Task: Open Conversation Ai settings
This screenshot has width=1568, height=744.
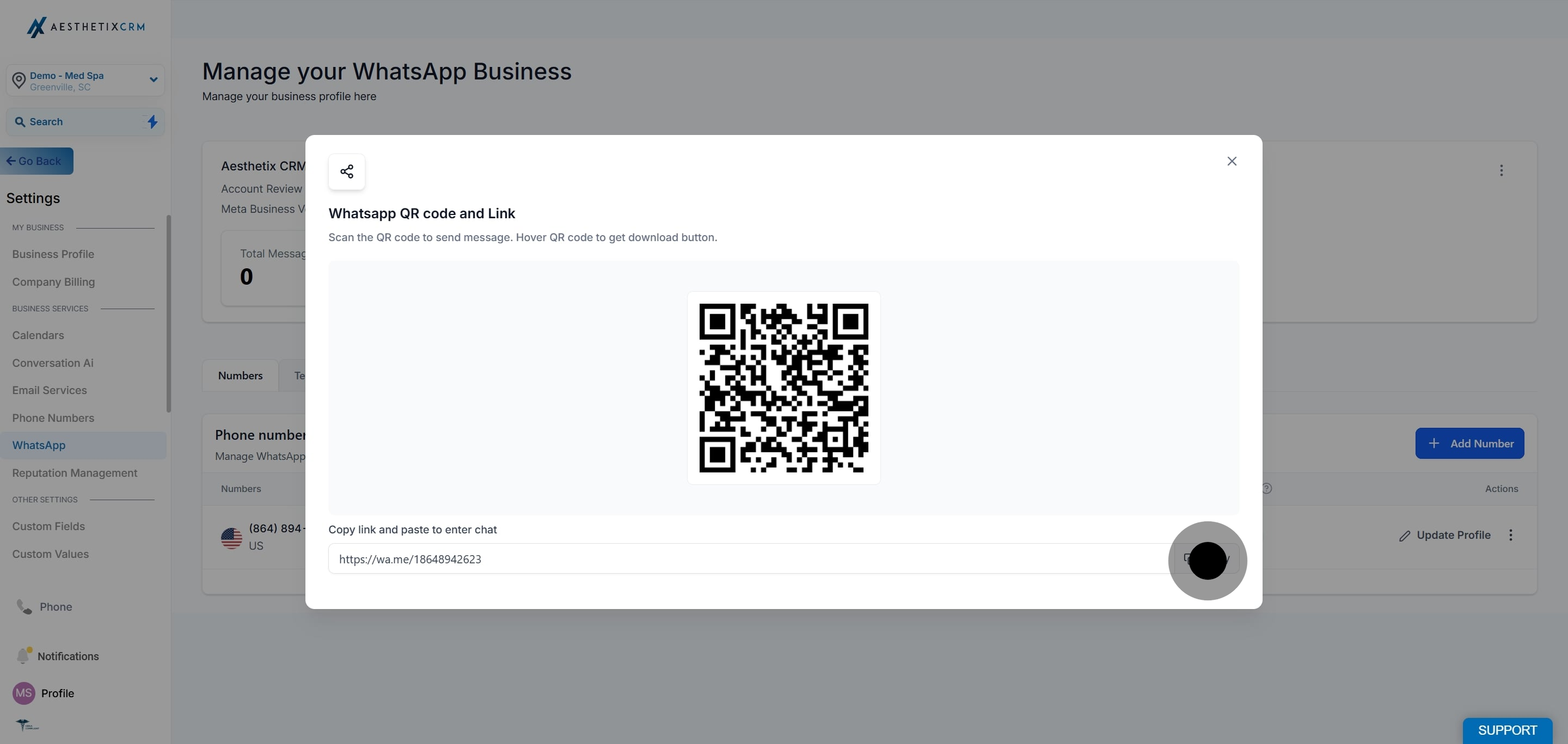Action: [53, 363]
